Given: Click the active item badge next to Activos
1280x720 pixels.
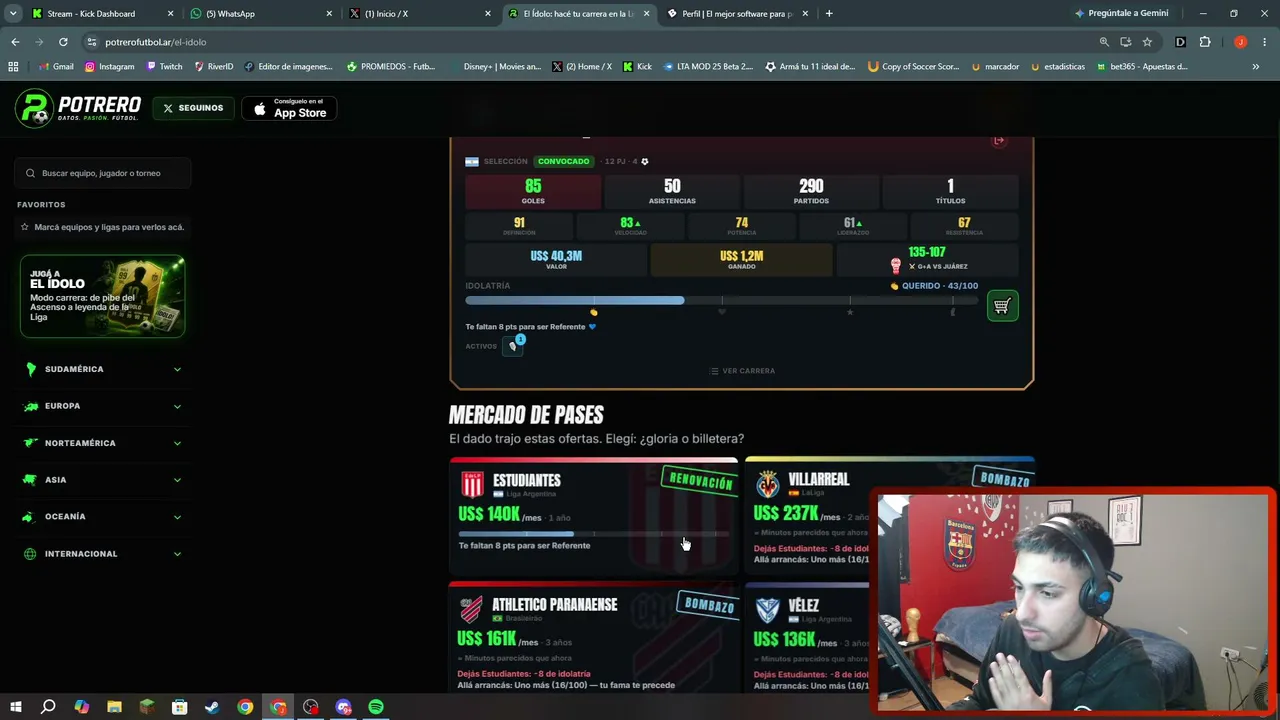Looking at the screenshot, I should (514, 345).
